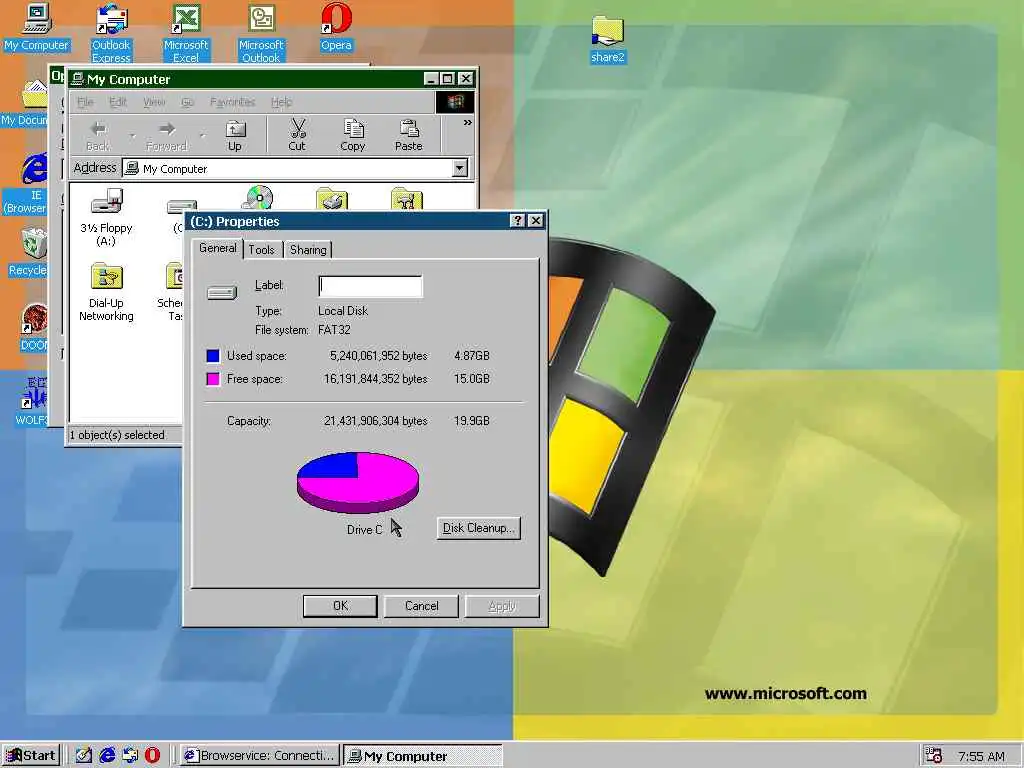Confirm with the OK button
This screenshot has height=768, width=1024.
point(340,605)
